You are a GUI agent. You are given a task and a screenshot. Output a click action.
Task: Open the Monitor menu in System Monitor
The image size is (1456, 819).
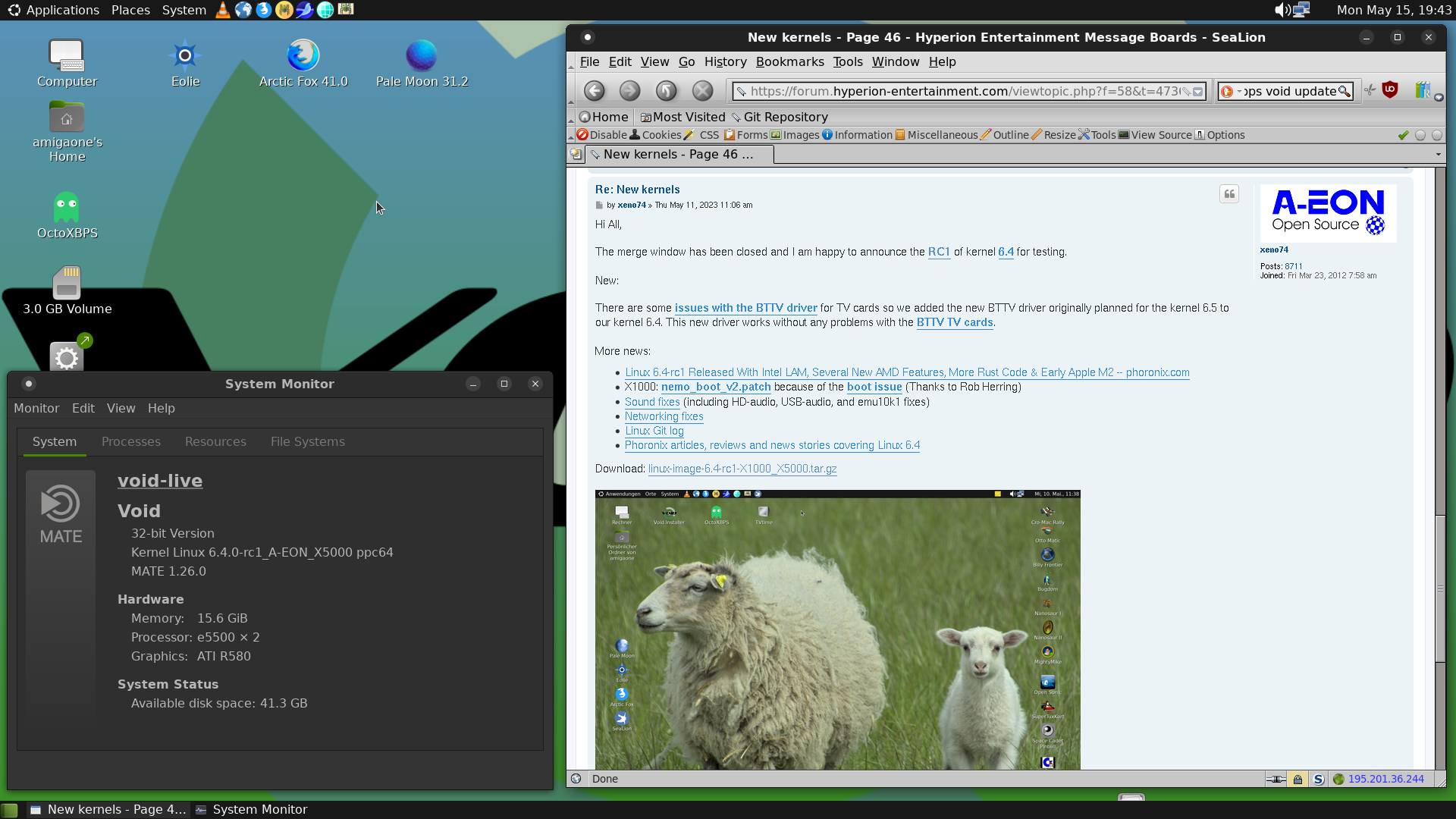(36, 408)
